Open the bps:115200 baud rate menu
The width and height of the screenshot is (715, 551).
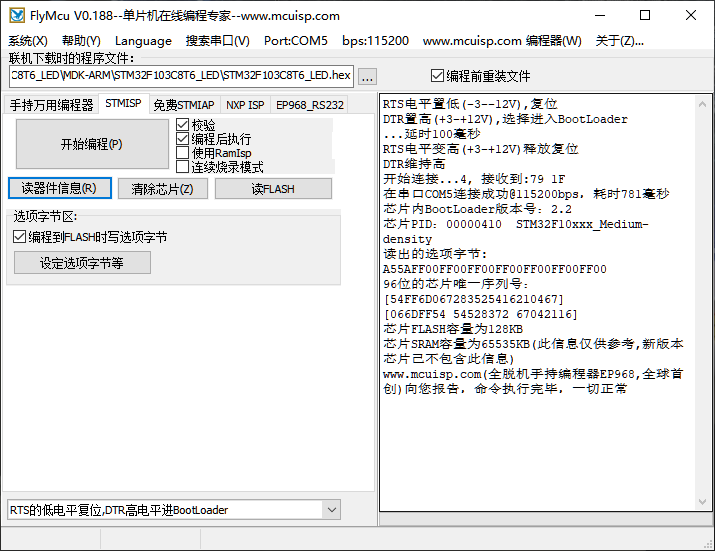point(375,41)
